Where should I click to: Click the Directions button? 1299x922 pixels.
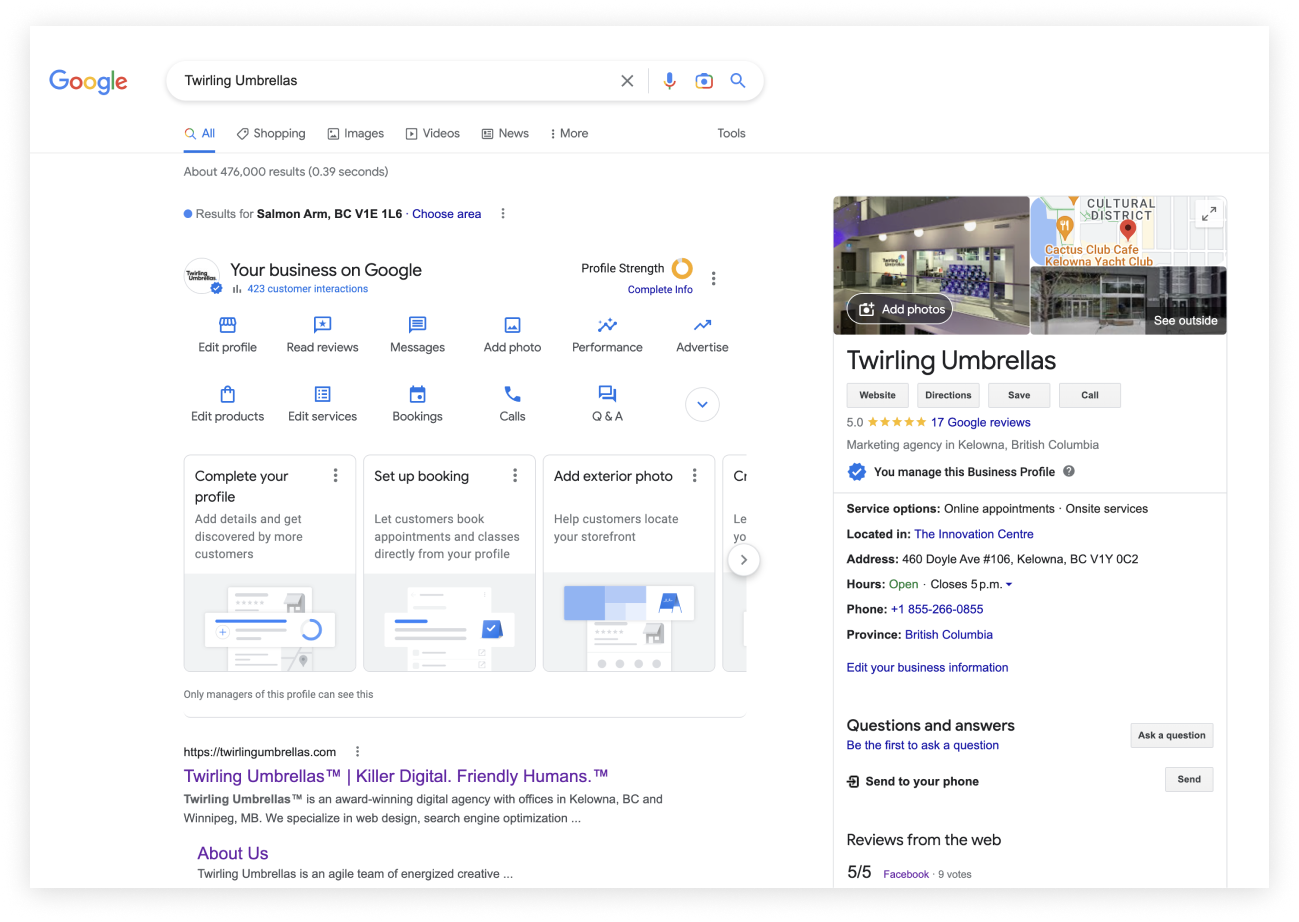(x=948, y=395)
